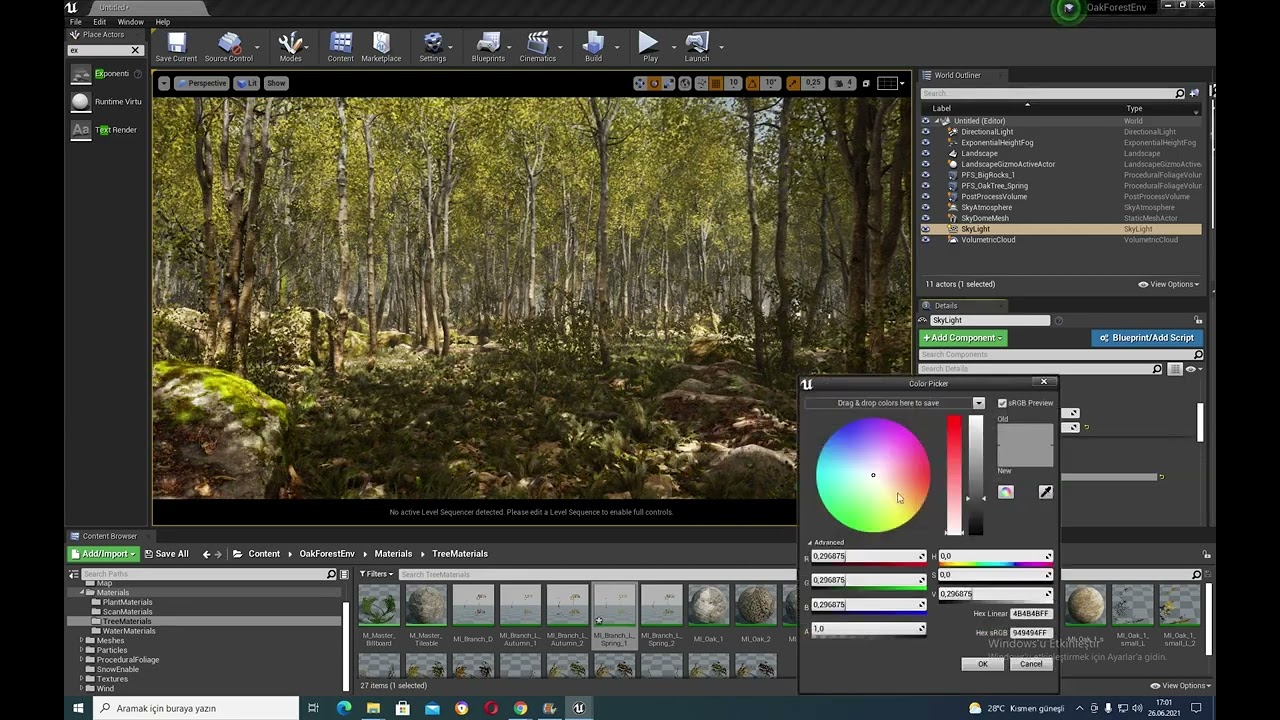Click the Show button in viewport
Viewport: 1280px width, 720px height.
point(277,83)
